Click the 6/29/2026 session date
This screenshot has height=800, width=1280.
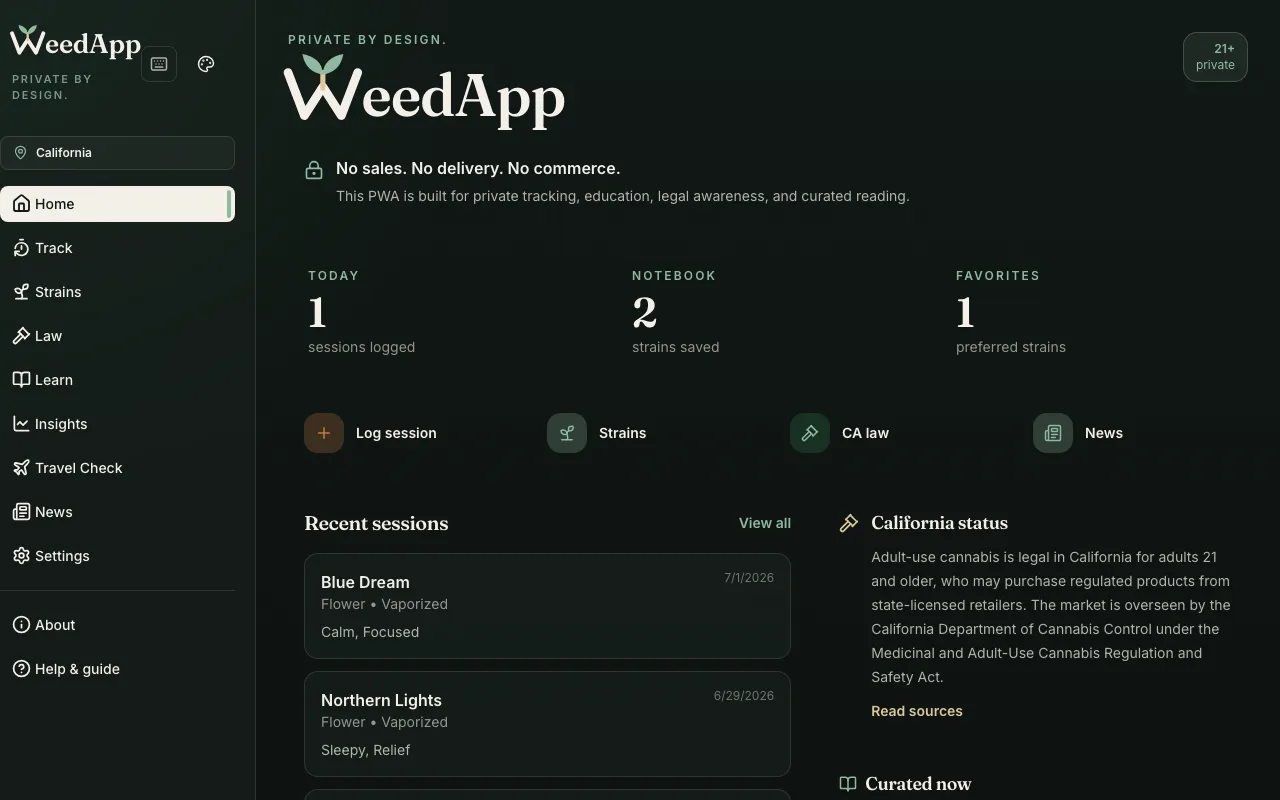[744, 695]
